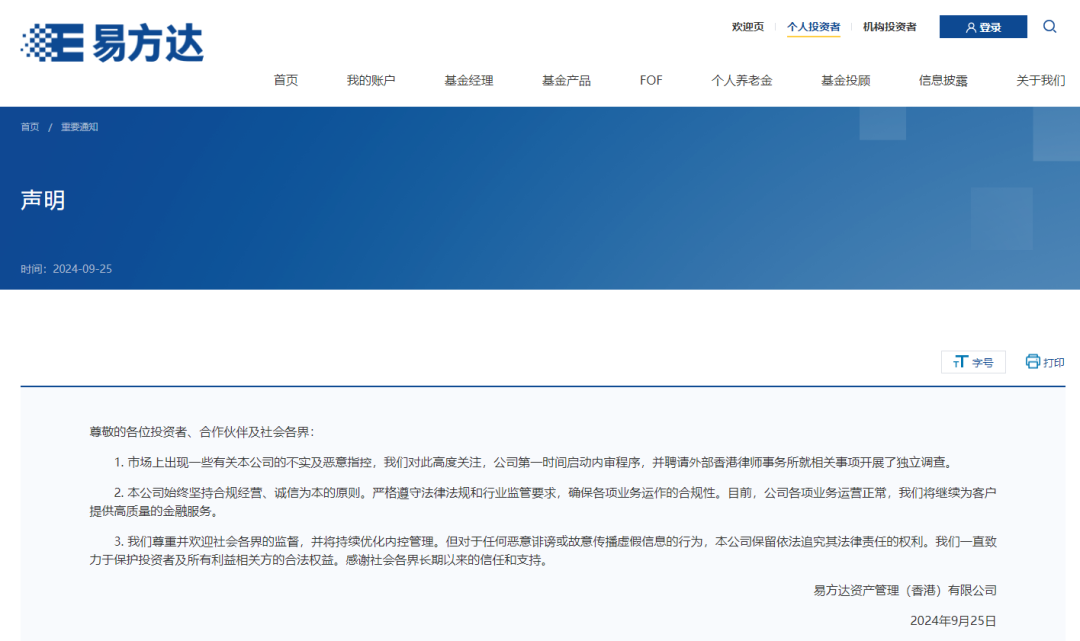Select 个人投资者 investor tab

tap(813, 27)
